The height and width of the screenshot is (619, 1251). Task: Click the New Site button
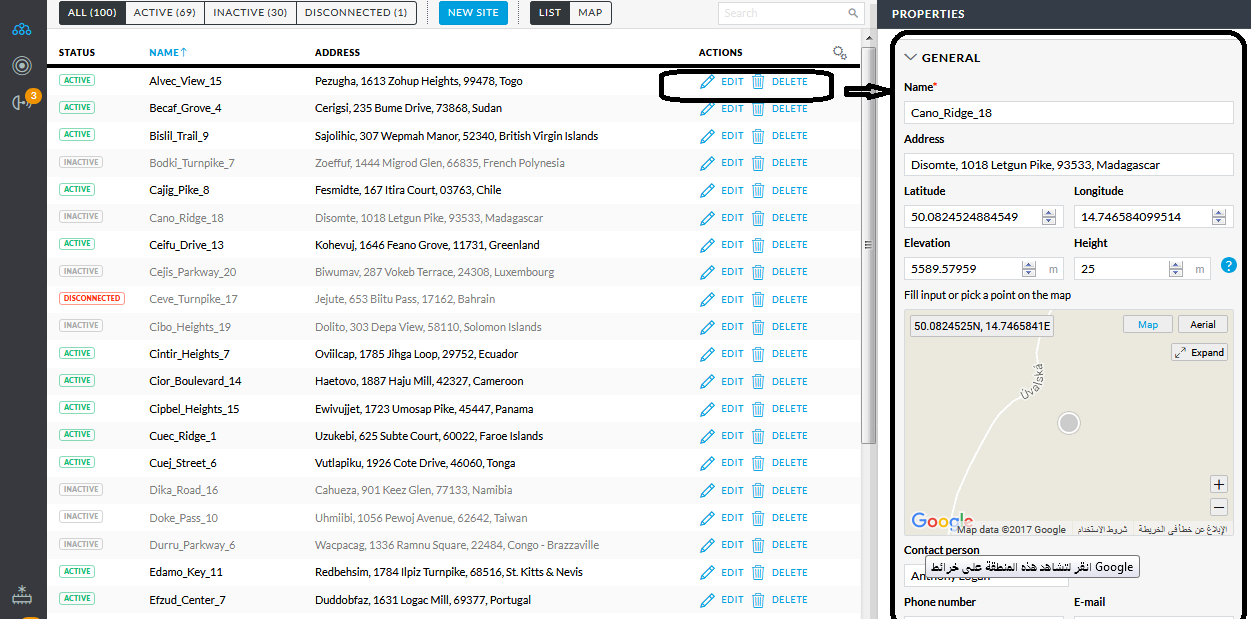click(474, 13)
